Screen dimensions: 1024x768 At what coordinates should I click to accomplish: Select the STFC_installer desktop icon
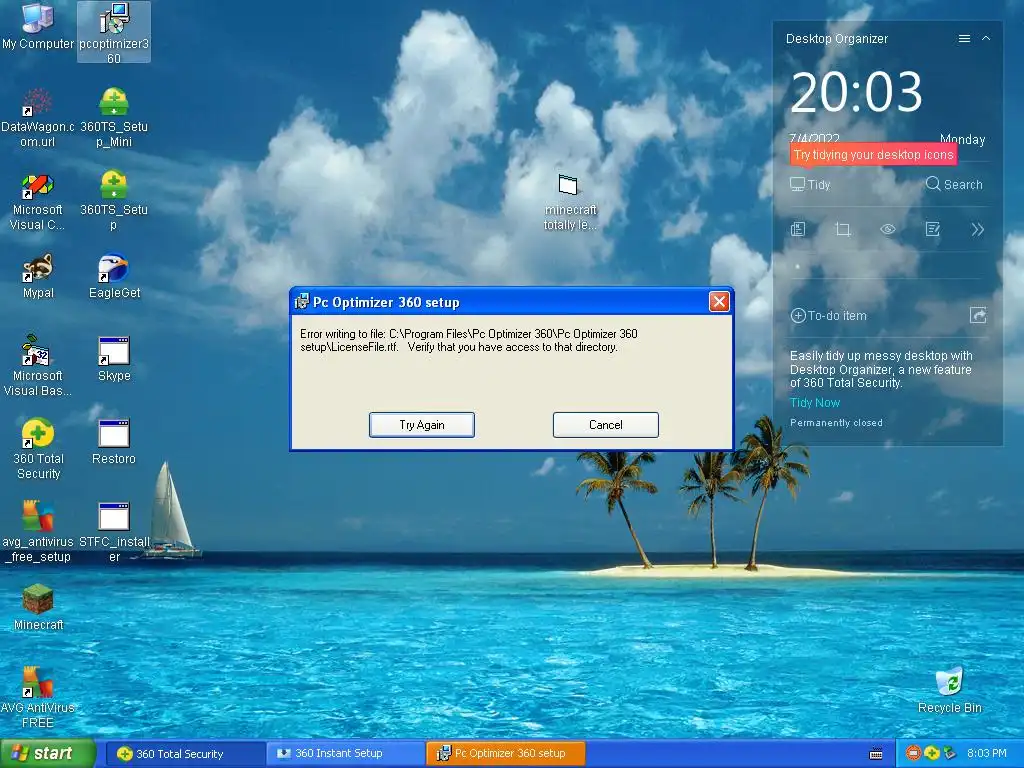(x=114, y=532)
